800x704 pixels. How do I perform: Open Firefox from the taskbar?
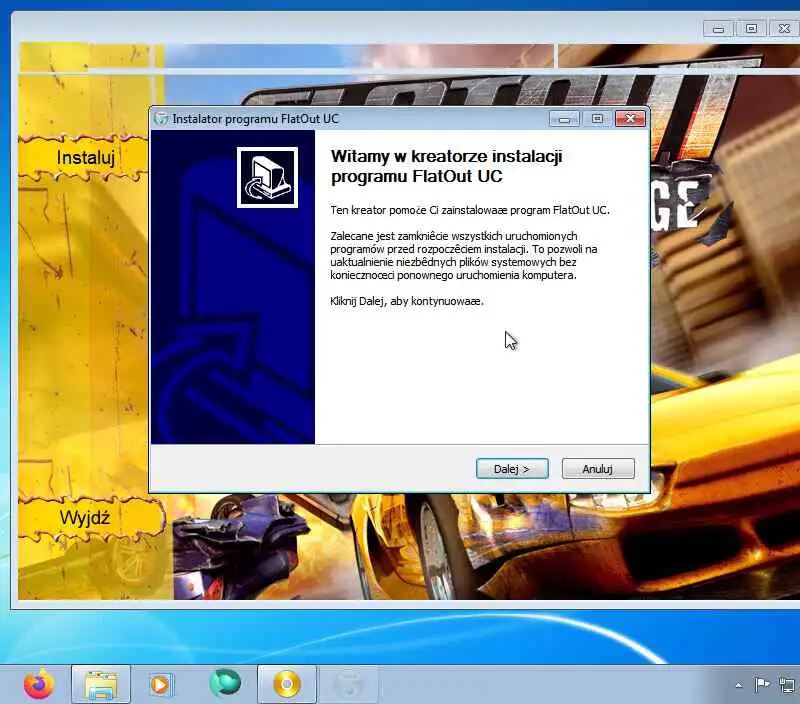[x=39, y=684]
